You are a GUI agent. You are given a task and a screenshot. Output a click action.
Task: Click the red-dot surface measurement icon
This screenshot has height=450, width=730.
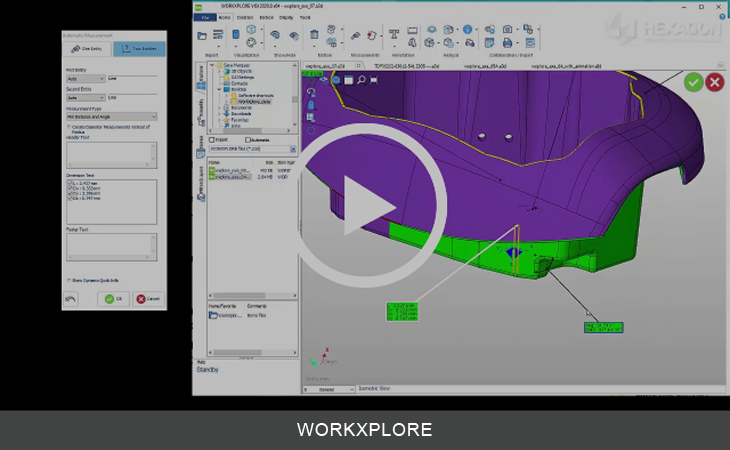tap(372, 35)
